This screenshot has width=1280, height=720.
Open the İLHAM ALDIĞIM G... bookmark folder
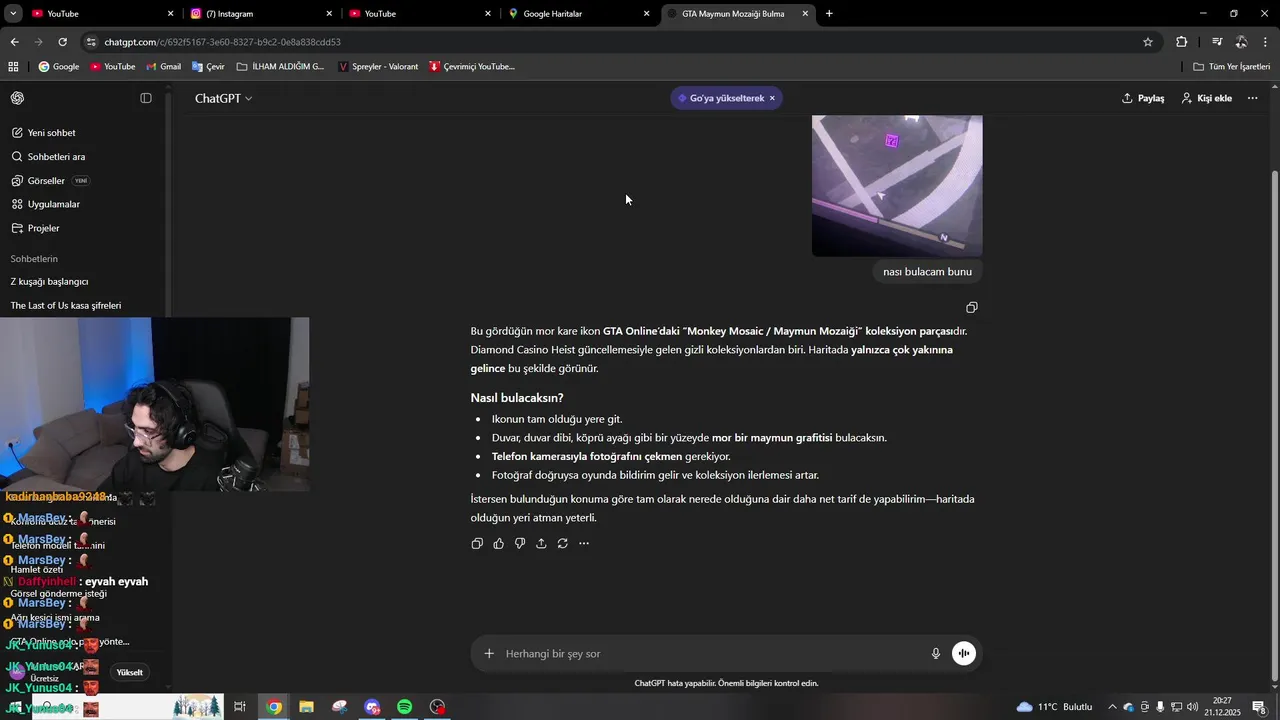(x=280, y=67)
